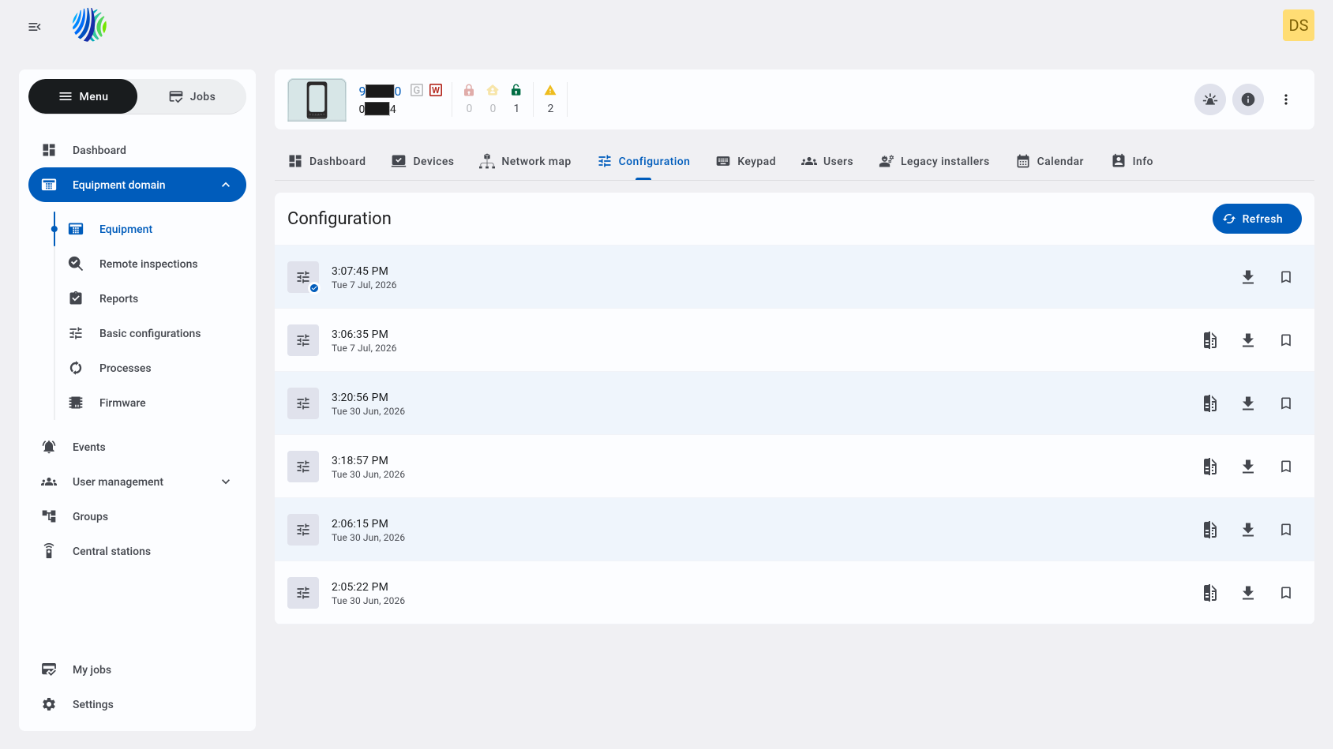
Task: Bookmark the 3:07:45 PM configuration
Action: tap(1286, 277)
